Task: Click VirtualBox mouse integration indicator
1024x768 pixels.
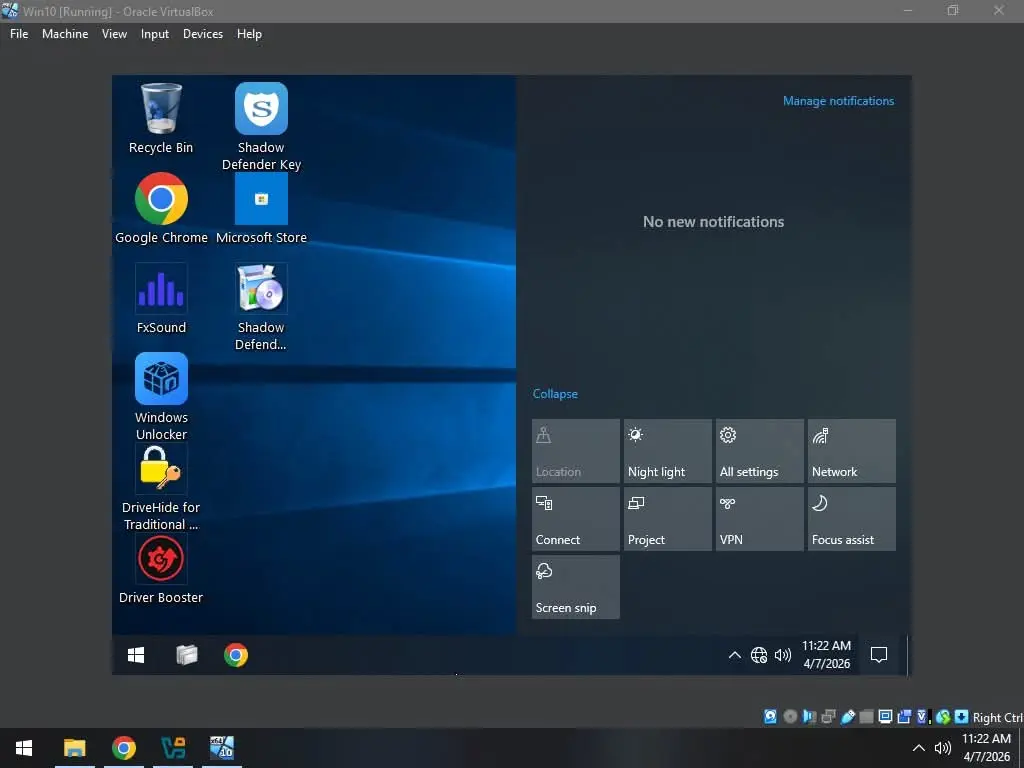Action: (942, 716)
